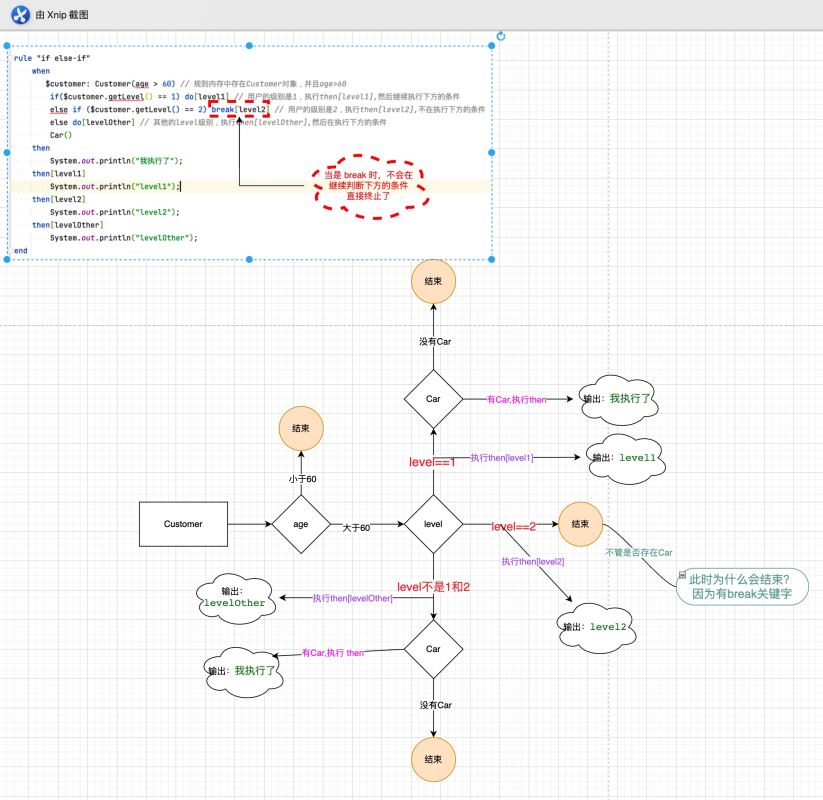Screen dimensions: 823x800
Task: Click the 大于60 edge label
Action: click(x=356, y=528)
